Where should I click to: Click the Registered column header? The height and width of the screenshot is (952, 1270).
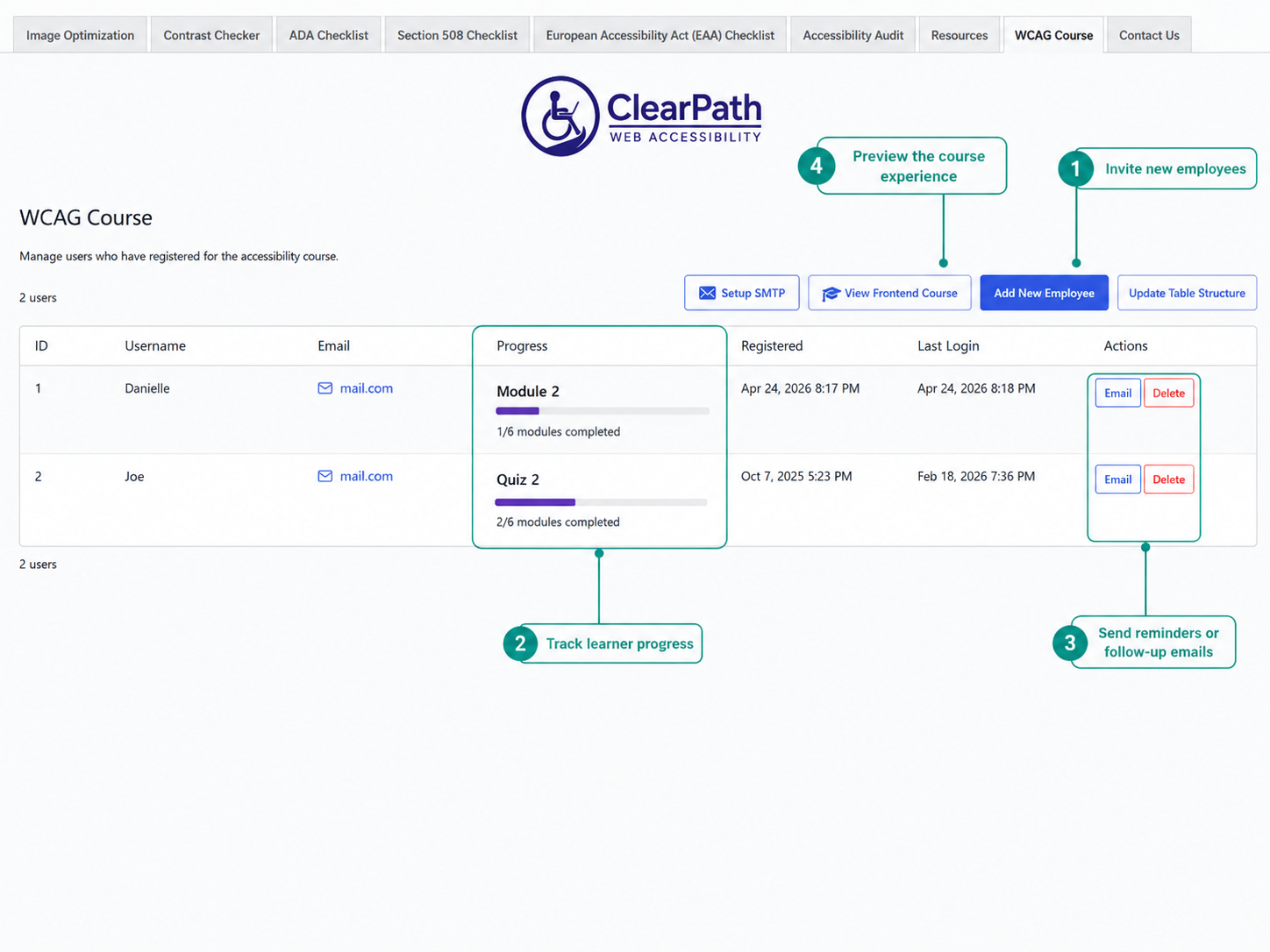[772, 345]
